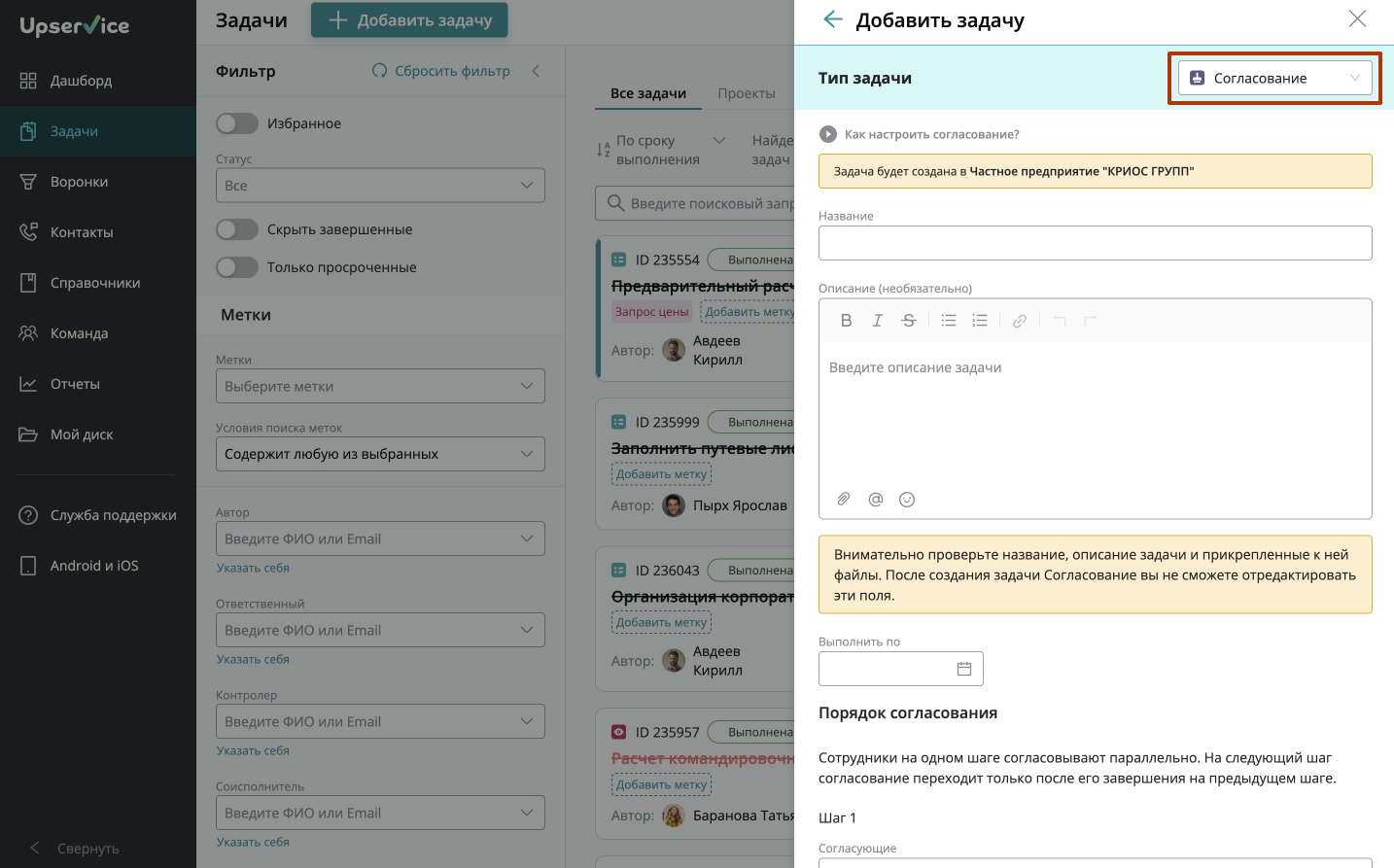1394x868 pixels.
Task: Close the Добавить задачу panel
Action: click(x=1357, y=18)
